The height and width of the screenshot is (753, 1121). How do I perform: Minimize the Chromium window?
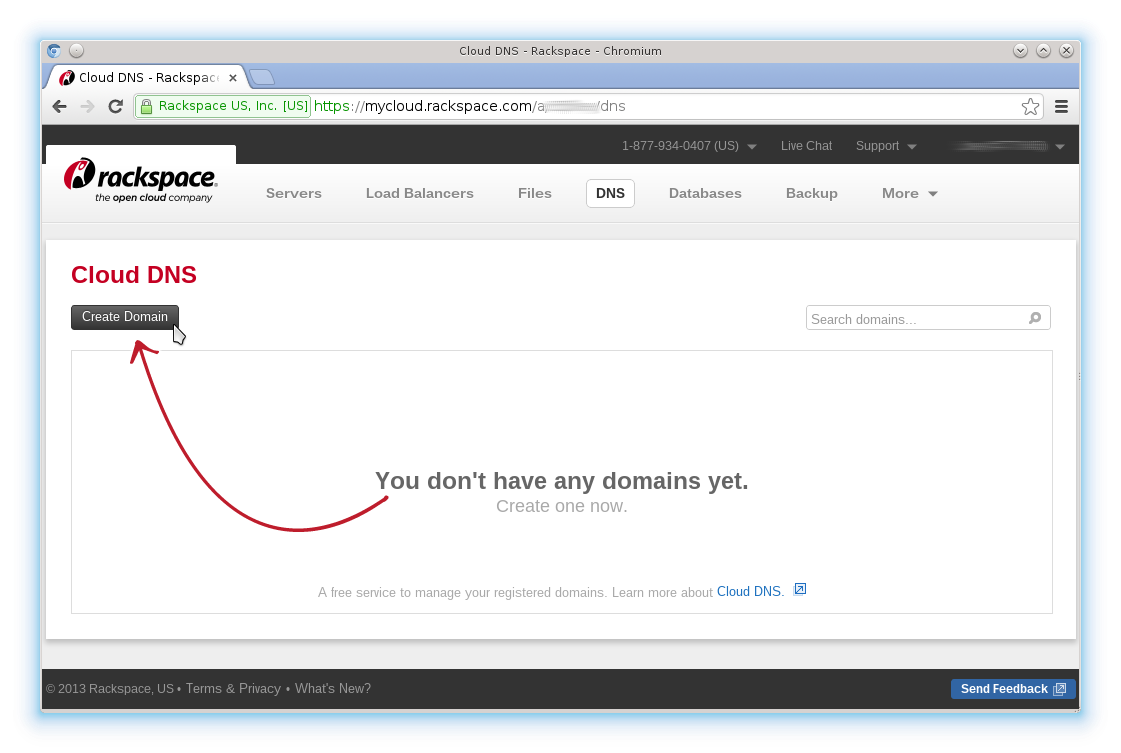(1020, 51)
